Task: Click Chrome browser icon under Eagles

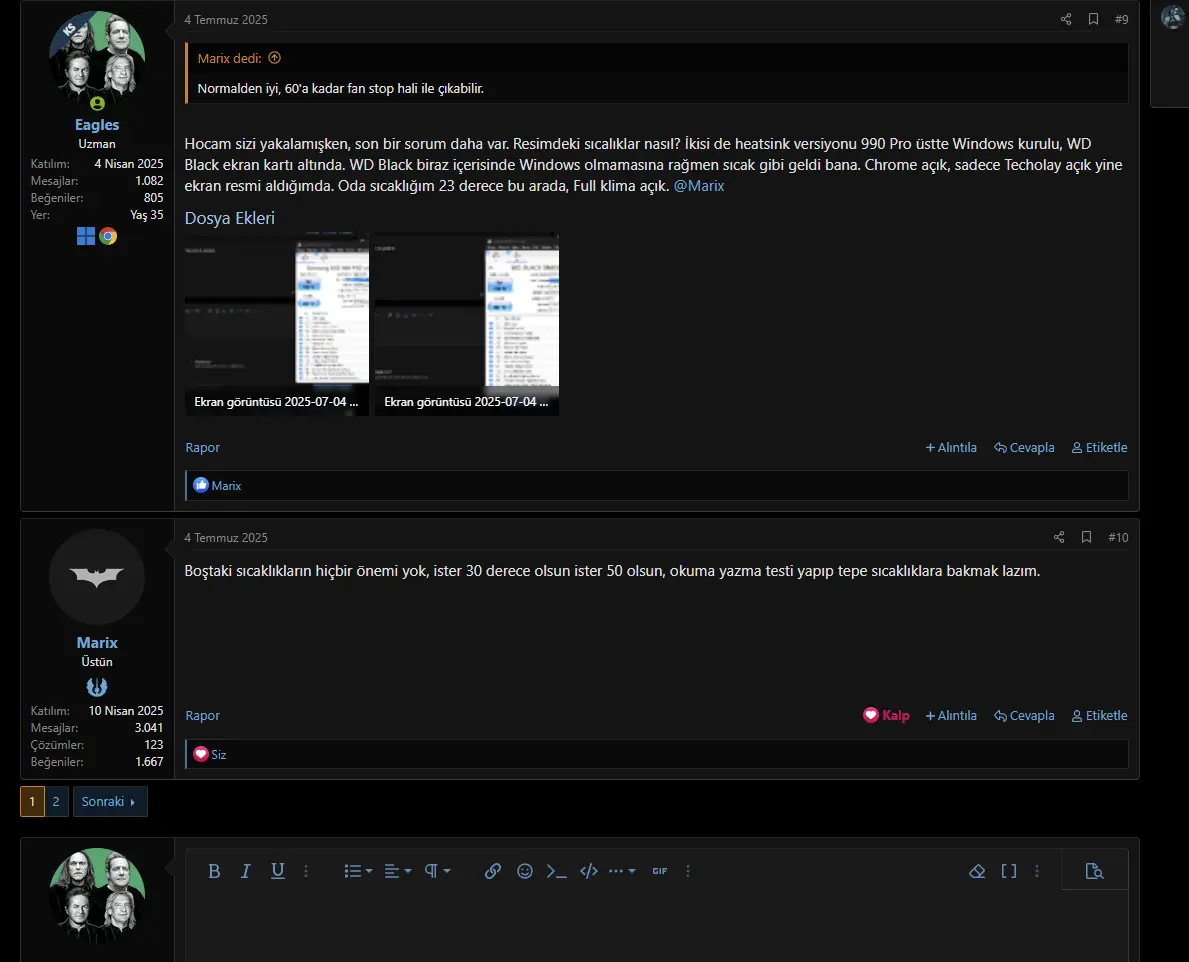Action: point(108,237)
